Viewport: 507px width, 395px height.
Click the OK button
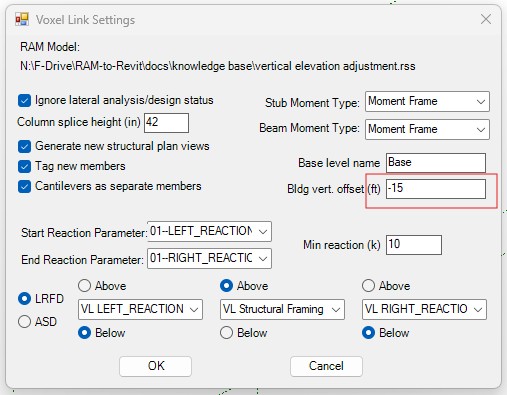click(155, 366)
